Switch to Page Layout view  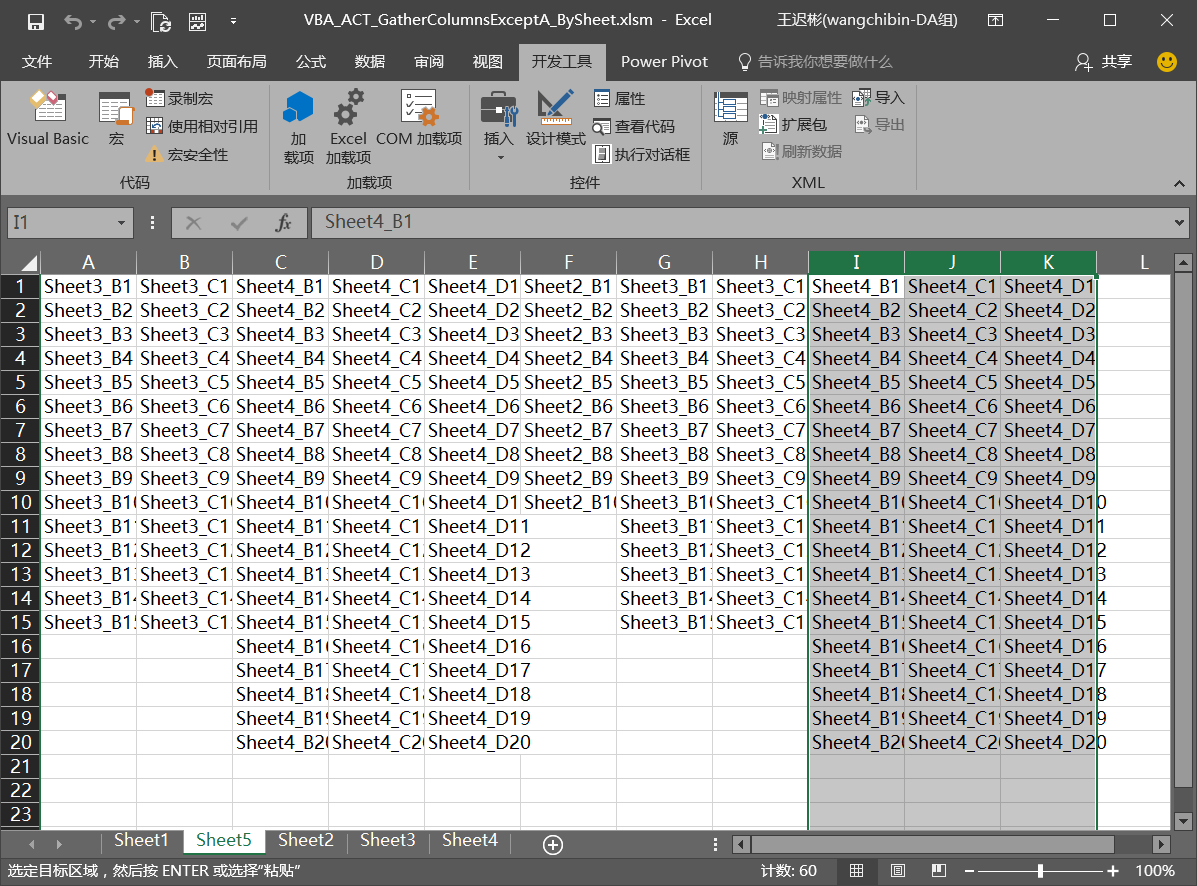coord(898,871)
